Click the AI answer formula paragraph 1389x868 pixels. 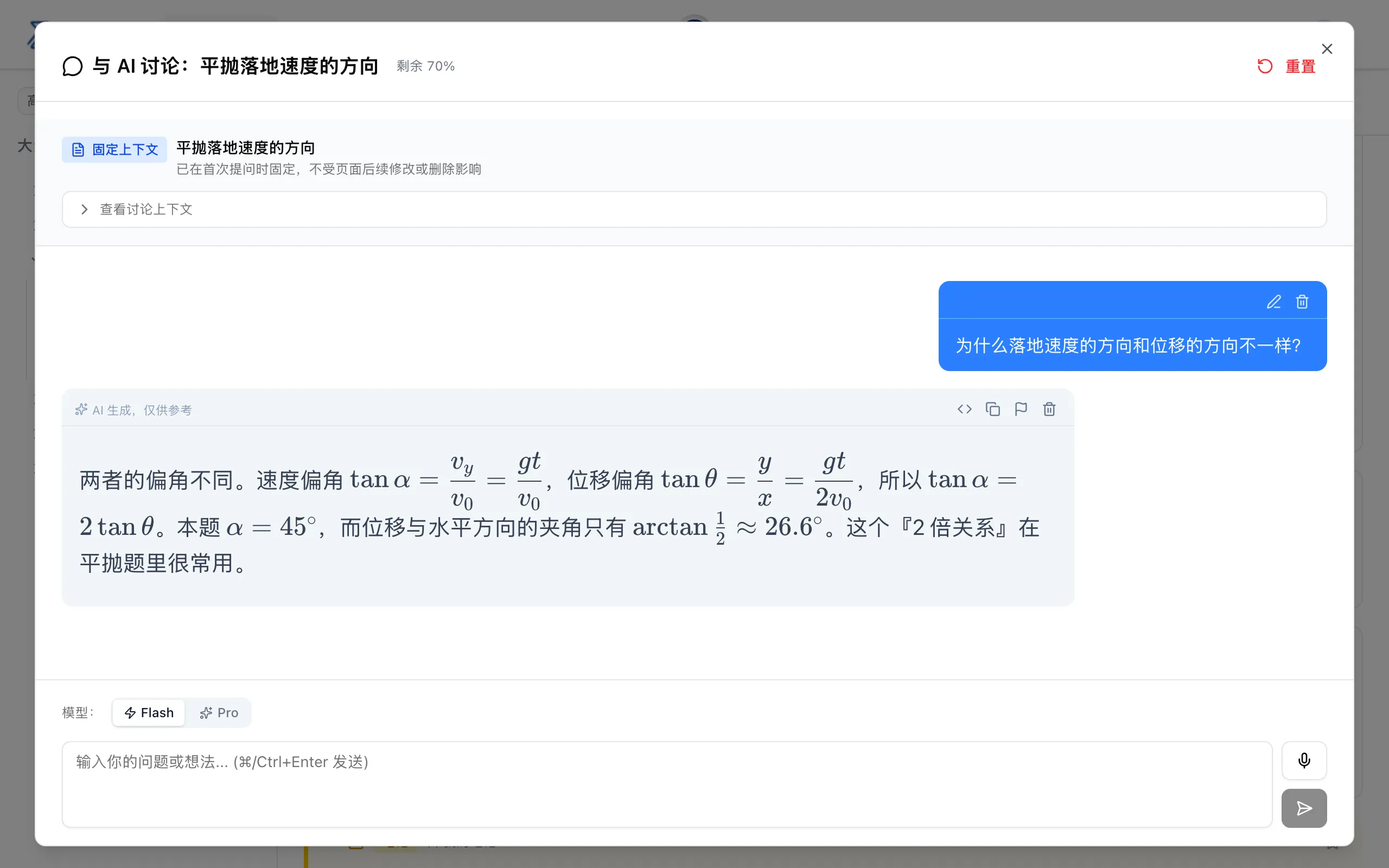pyautogui.click(x=559, y=512)
